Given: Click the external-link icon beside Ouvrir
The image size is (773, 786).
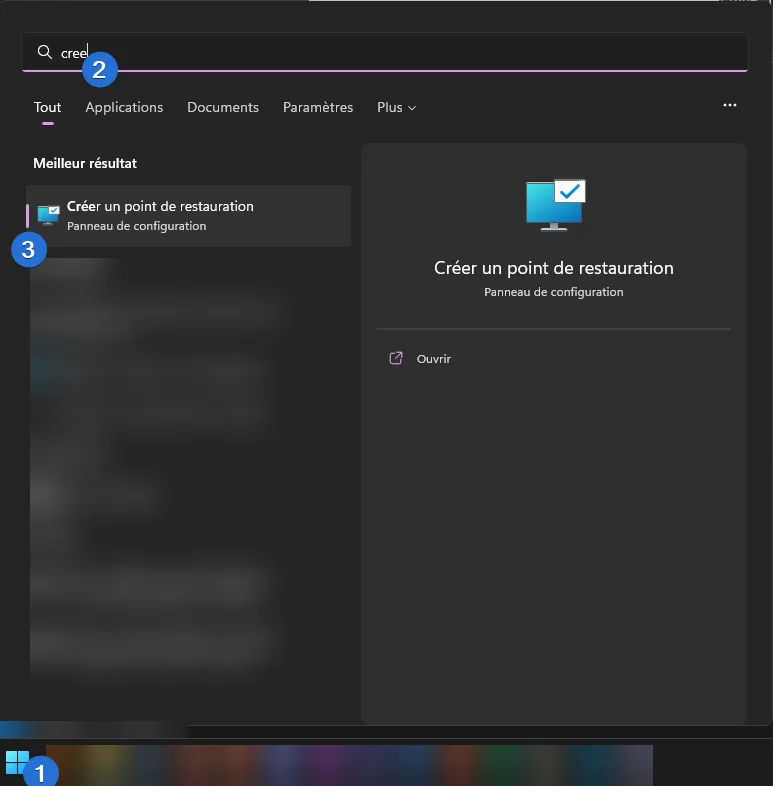Looking at the screenshot, I should (396, 358).
